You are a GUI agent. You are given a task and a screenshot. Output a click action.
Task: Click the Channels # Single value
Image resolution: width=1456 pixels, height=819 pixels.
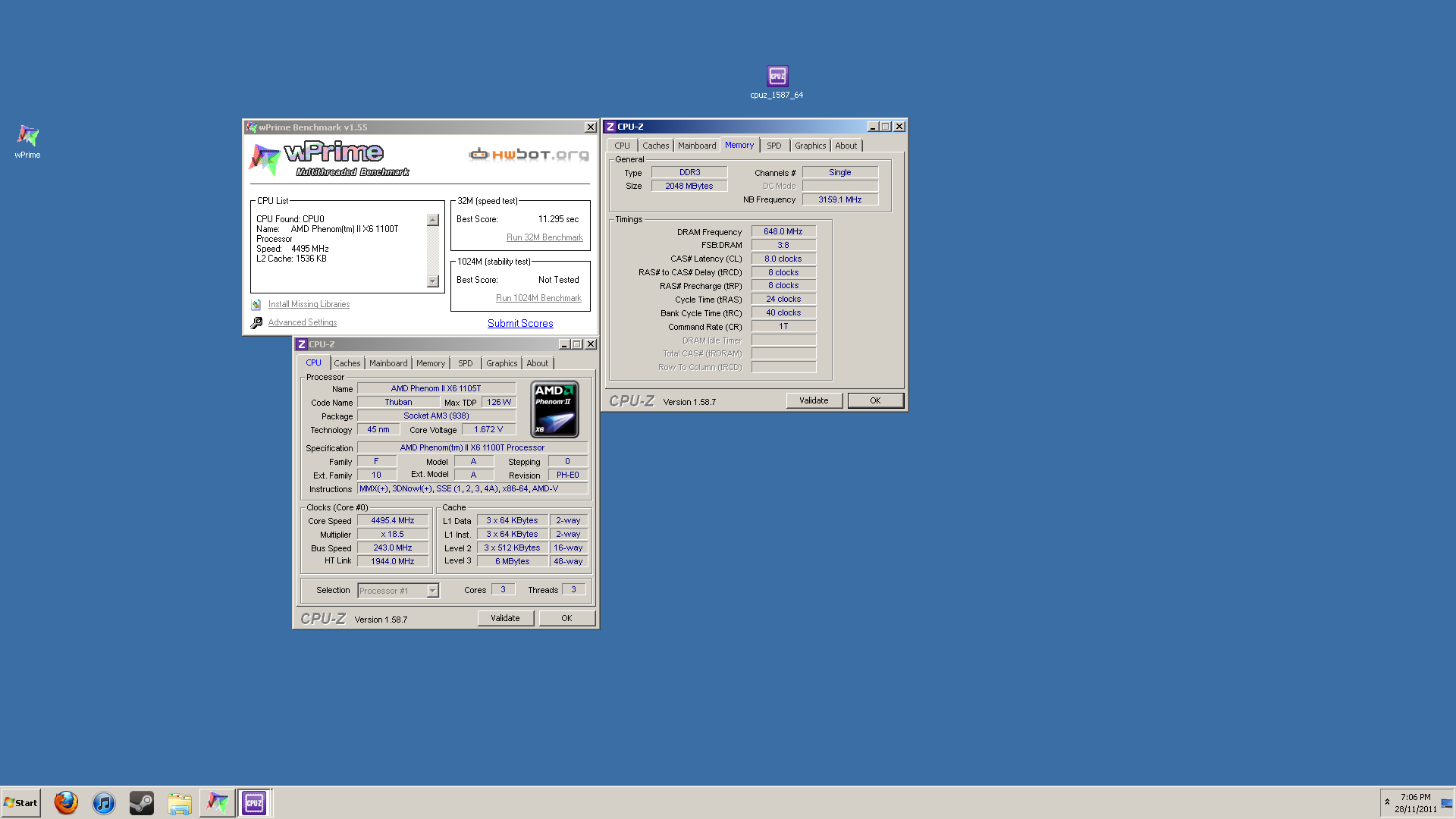click(840, 172)
